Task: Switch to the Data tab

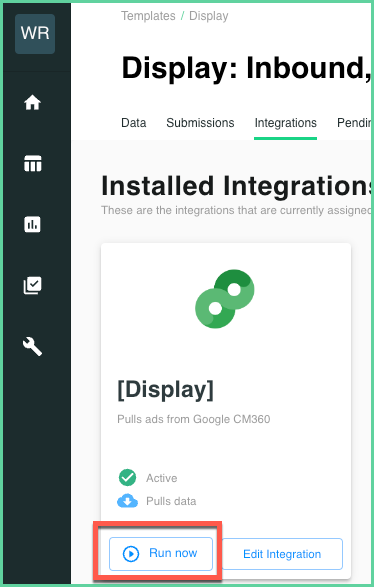Action: pyautogui.click(x=134, y=123)
